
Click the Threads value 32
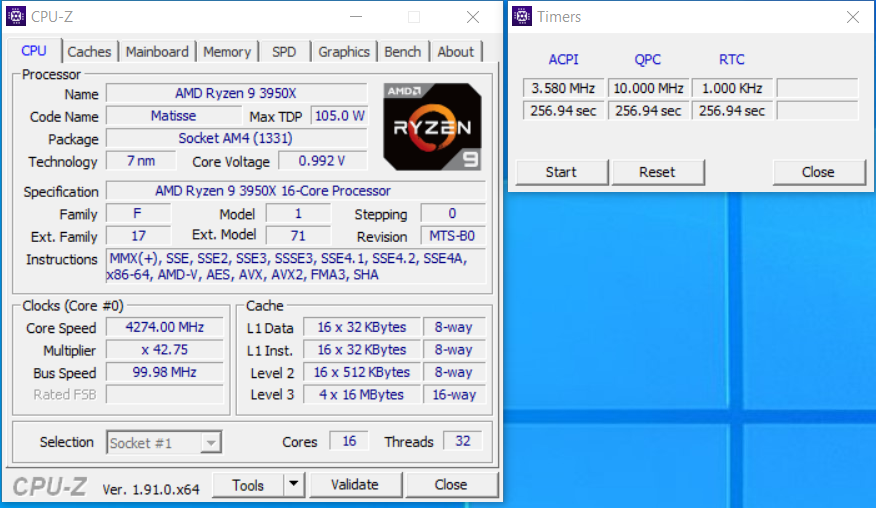coord(463,441)
